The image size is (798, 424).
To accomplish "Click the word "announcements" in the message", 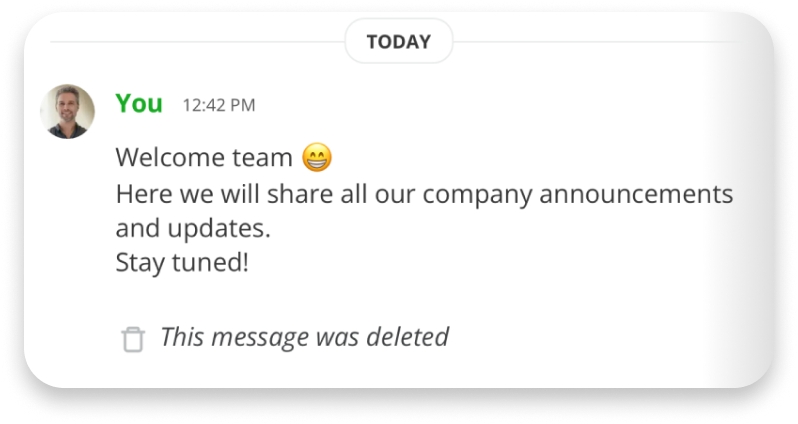I will click(636, 193).
